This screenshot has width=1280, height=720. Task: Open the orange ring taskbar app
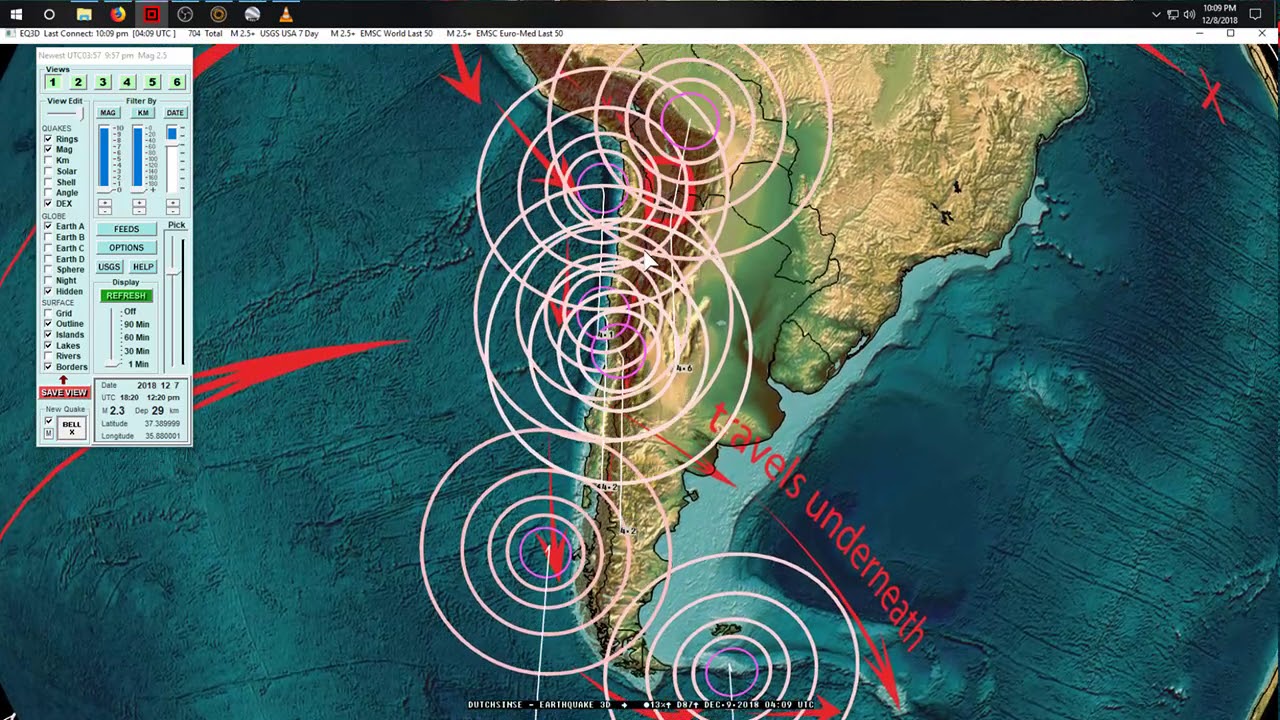coord(219,14)
